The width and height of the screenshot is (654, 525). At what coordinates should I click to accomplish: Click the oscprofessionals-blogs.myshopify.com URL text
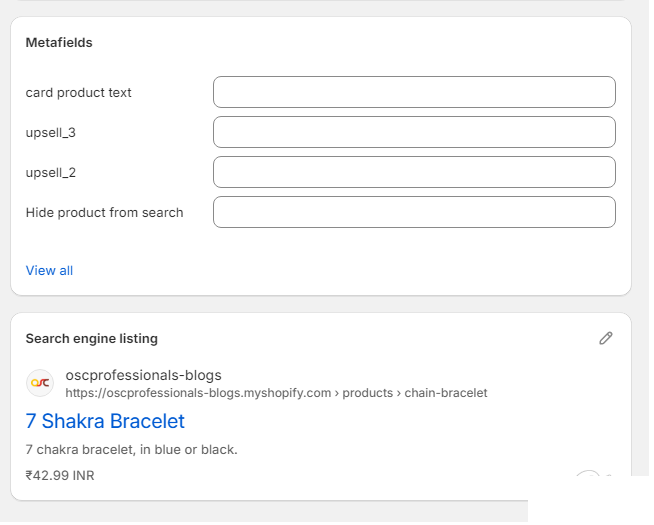[198, 393]
